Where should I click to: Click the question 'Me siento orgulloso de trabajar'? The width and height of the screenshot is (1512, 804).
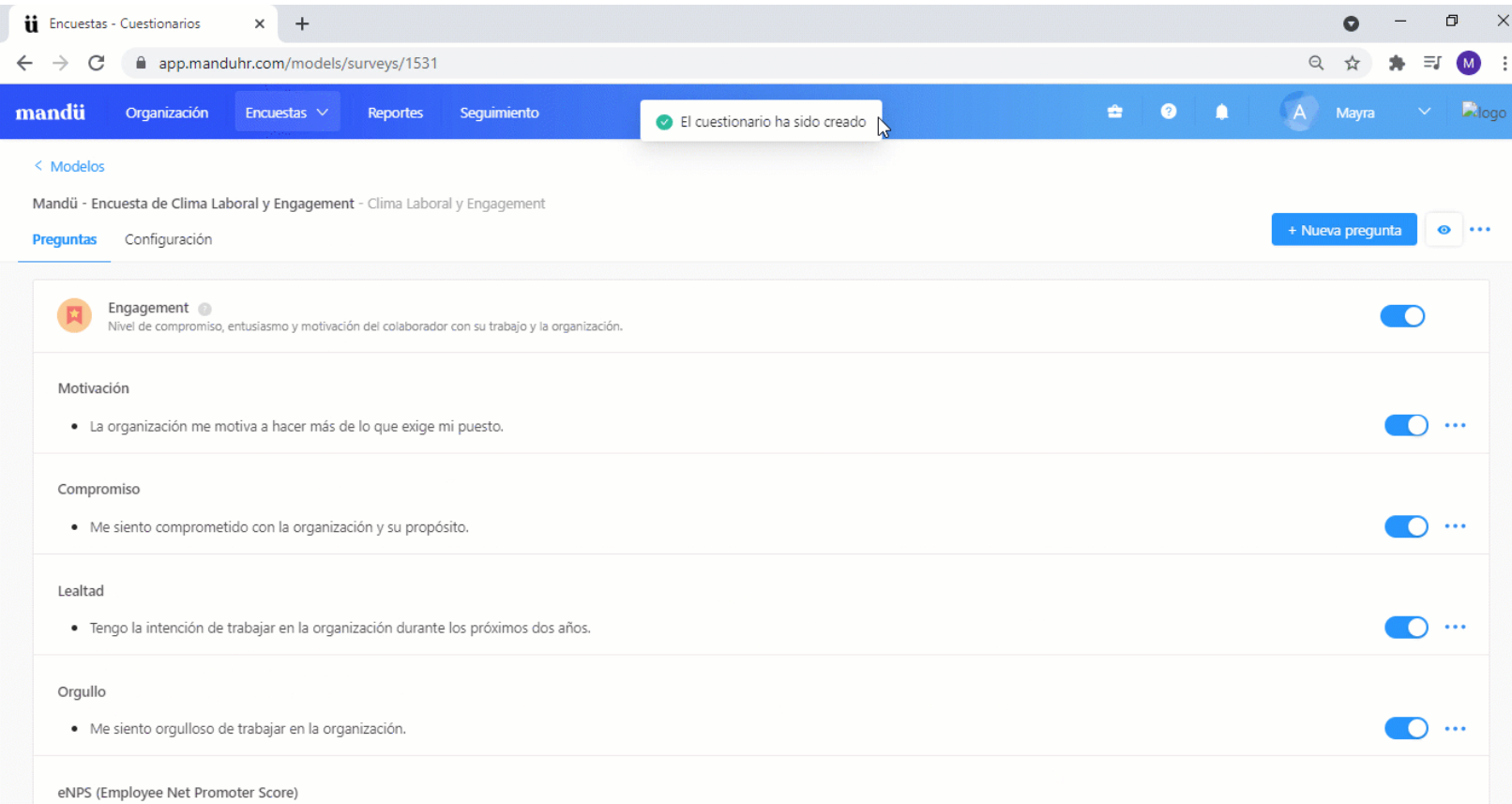[248, 729]
